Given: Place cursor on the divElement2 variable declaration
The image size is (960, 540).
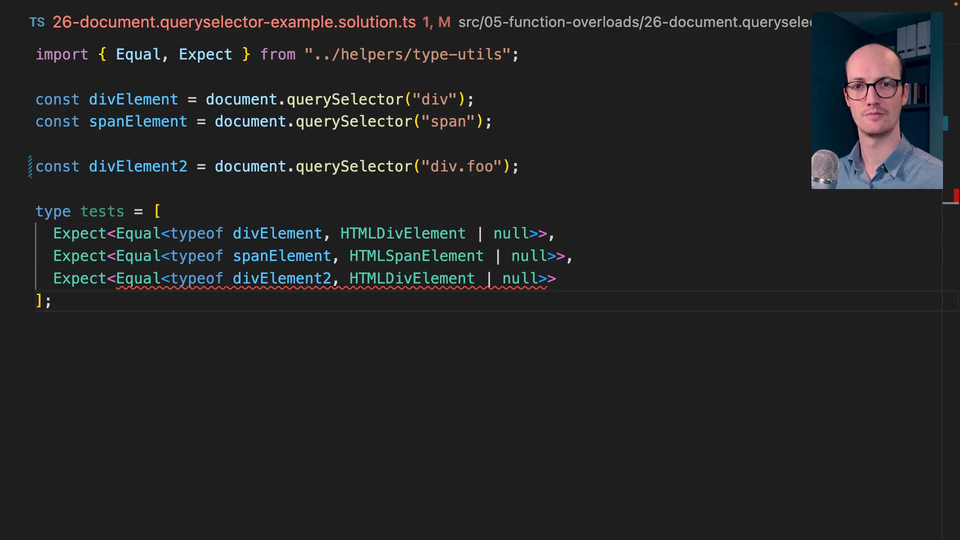Looking at the screenshot, I should [138, 166].
